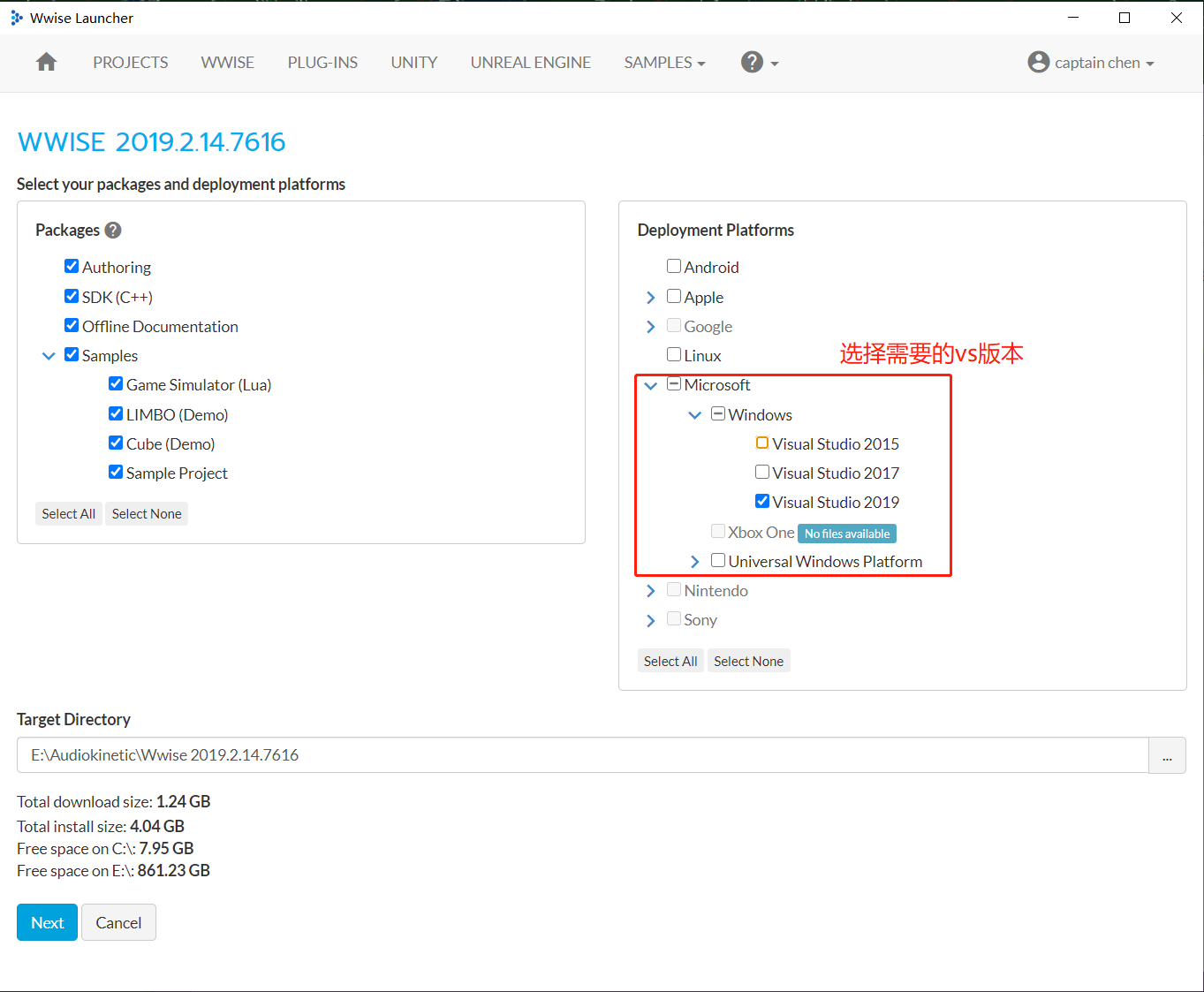Toggle the Samples checkbox
This screenshot has height=992, width=1204.
pyautogui.click(x=72, y=354)
